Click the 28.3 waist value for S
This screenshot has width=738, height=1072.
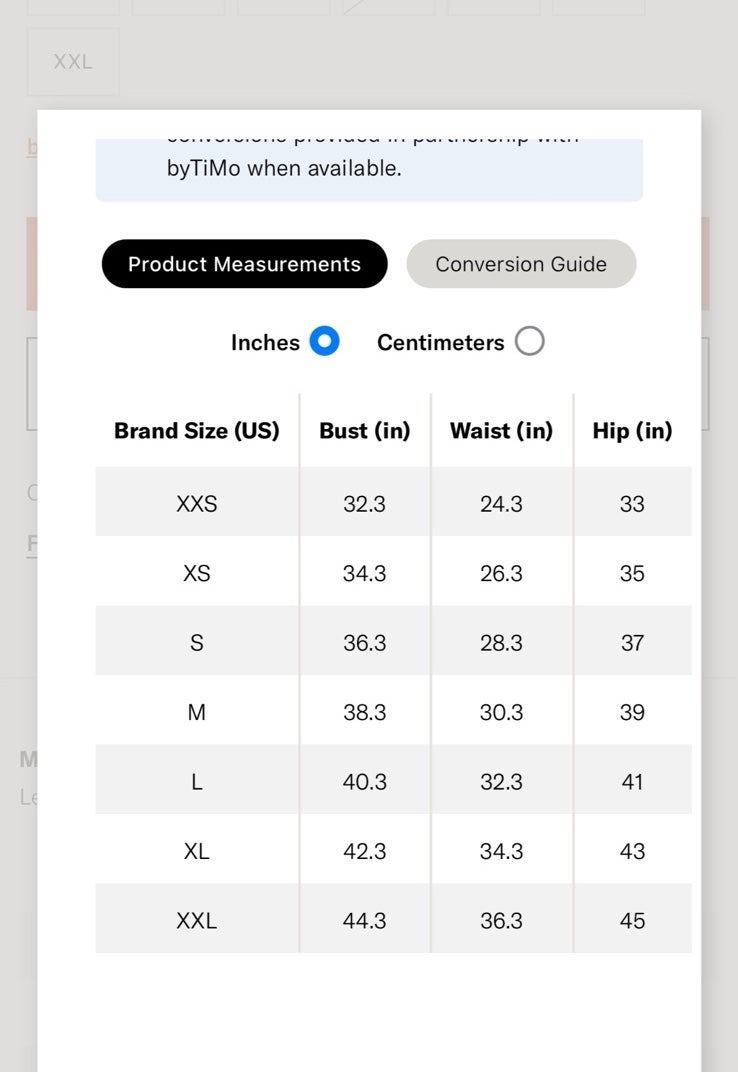coord(501,643)
